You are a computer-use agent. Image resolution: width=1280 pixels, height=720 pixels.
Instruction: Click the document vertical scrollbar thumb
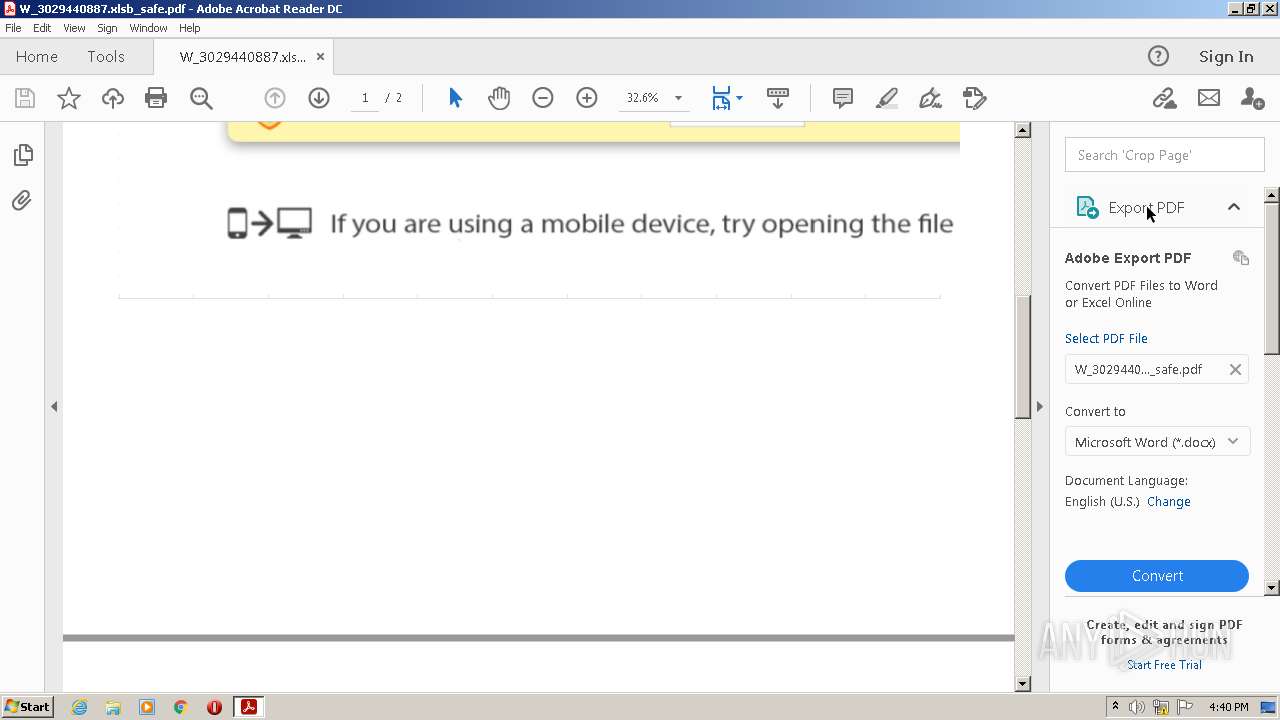(1022, 358)
